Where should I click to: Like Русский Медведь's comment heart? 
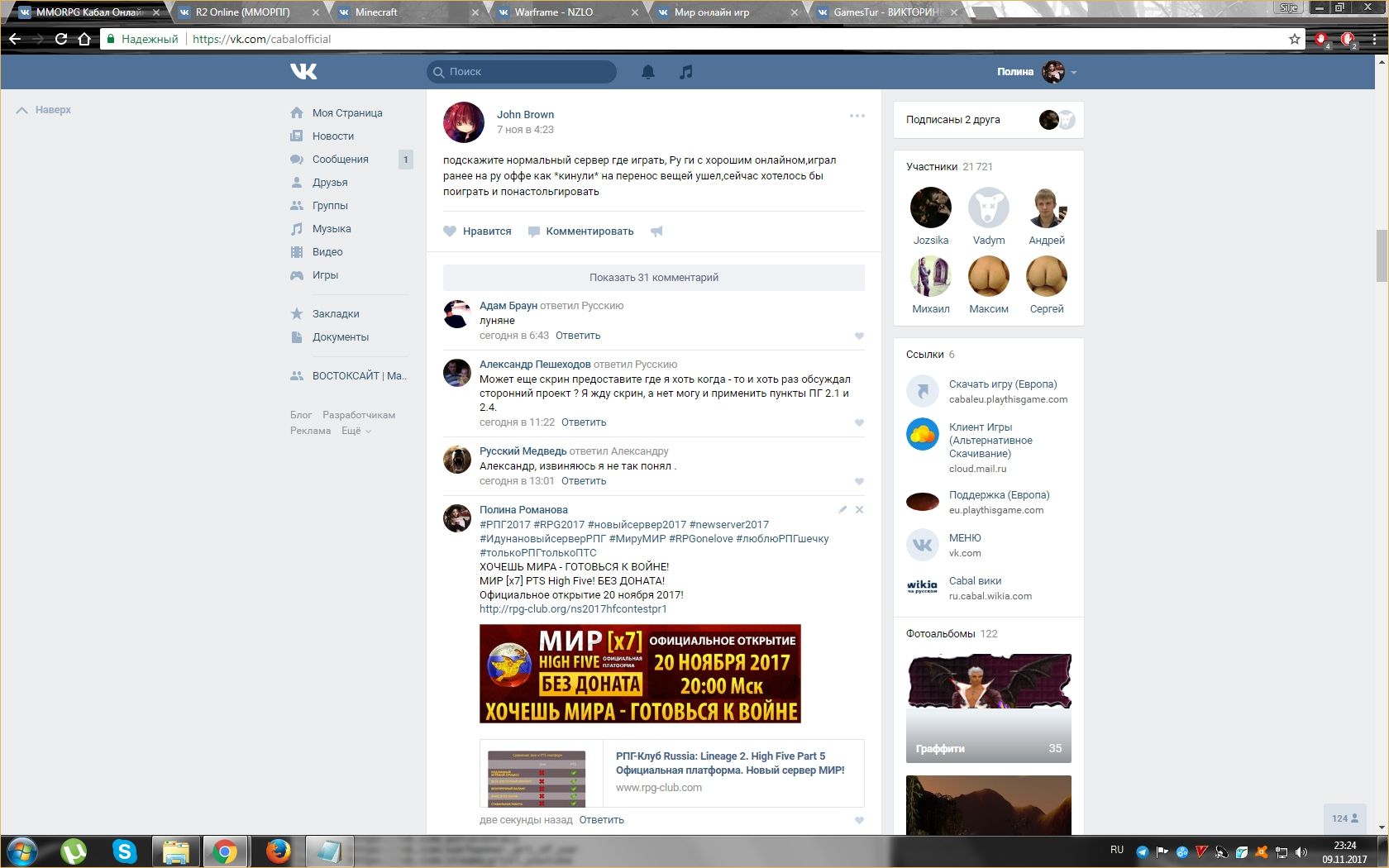pos(859,482)
